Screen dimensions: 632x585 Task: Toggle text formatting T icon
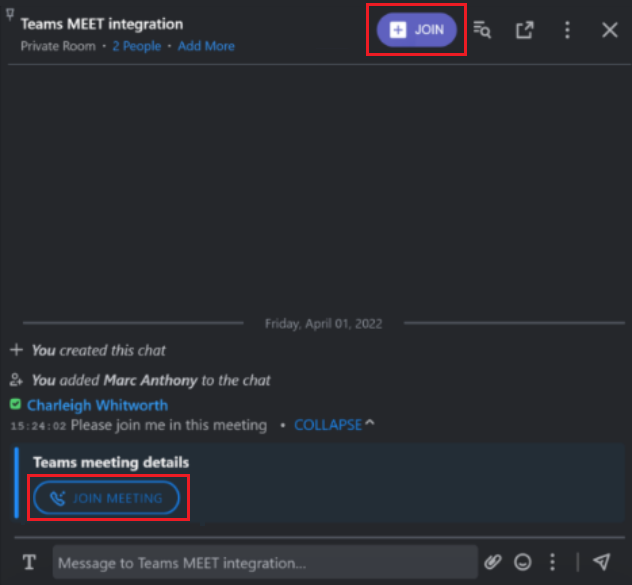(x=29, y=562)
